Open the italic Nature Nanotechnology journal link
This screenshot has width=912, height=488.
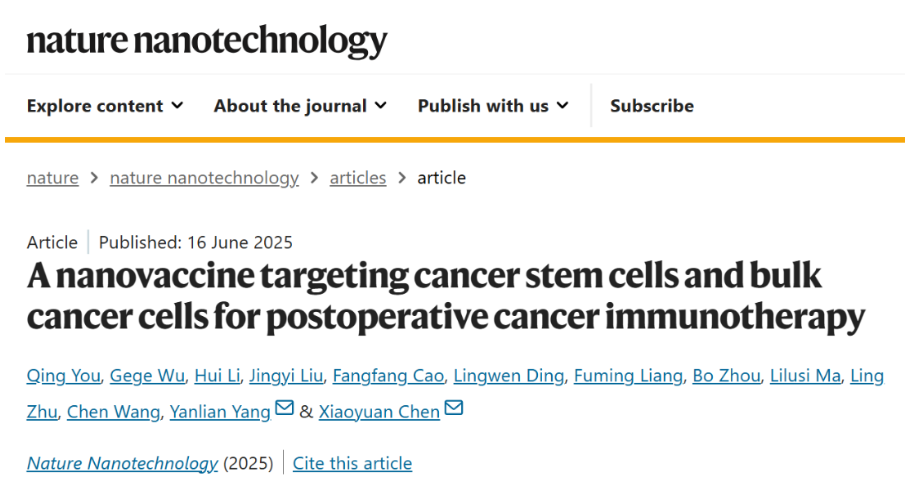[122, 463]
